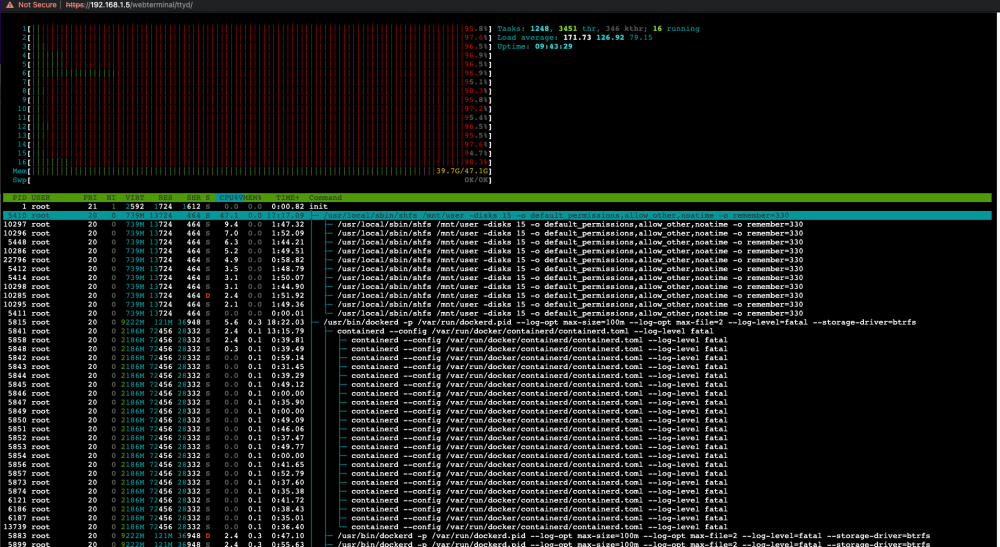Click the CPU 1 usage meter bar
The height and width of the screenshot is (547, 1000).
[x=258, y=29]
